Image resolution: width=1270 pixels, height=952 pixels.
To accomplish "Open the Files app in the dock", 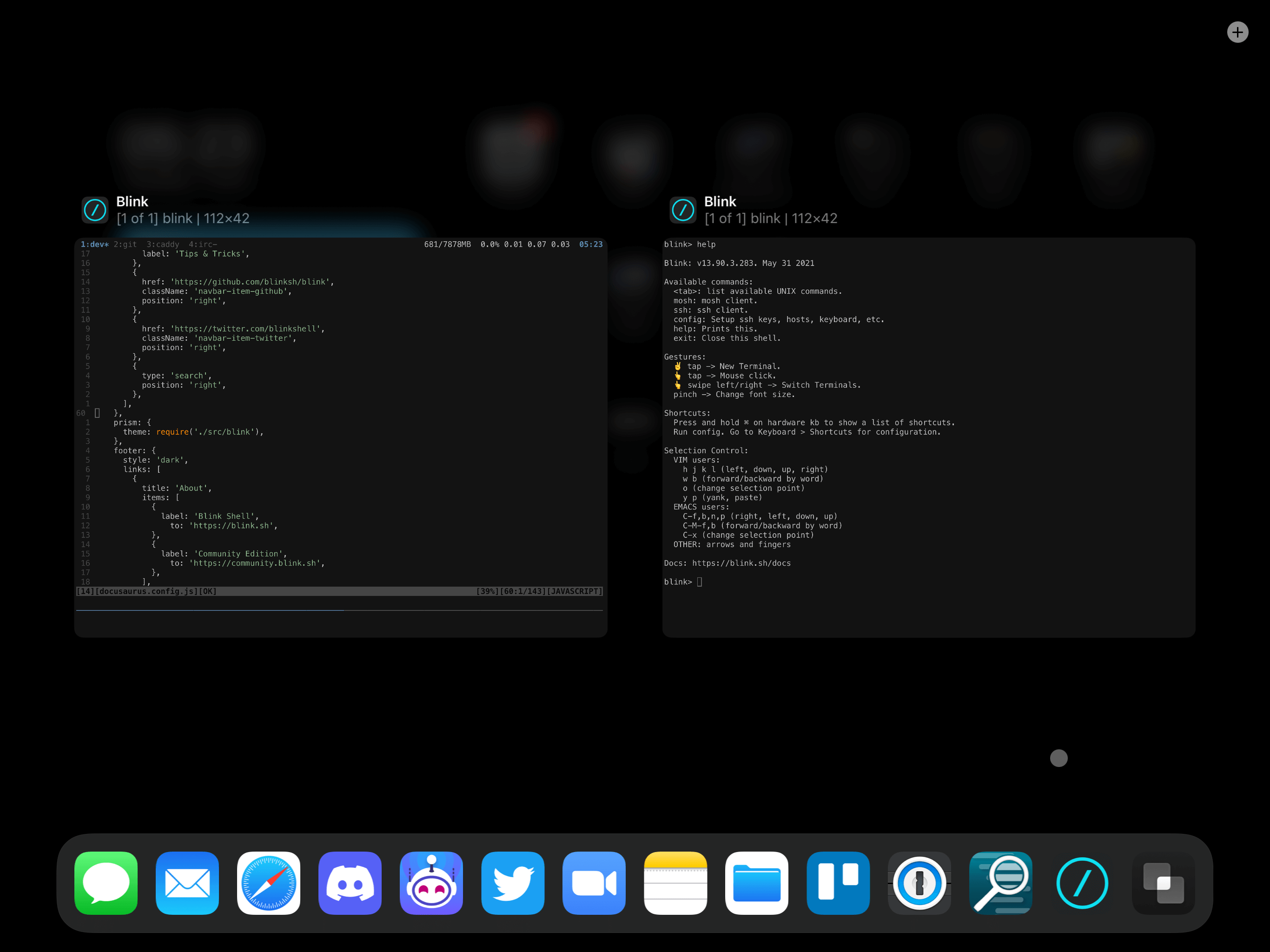I will click(x=757, y=883).
